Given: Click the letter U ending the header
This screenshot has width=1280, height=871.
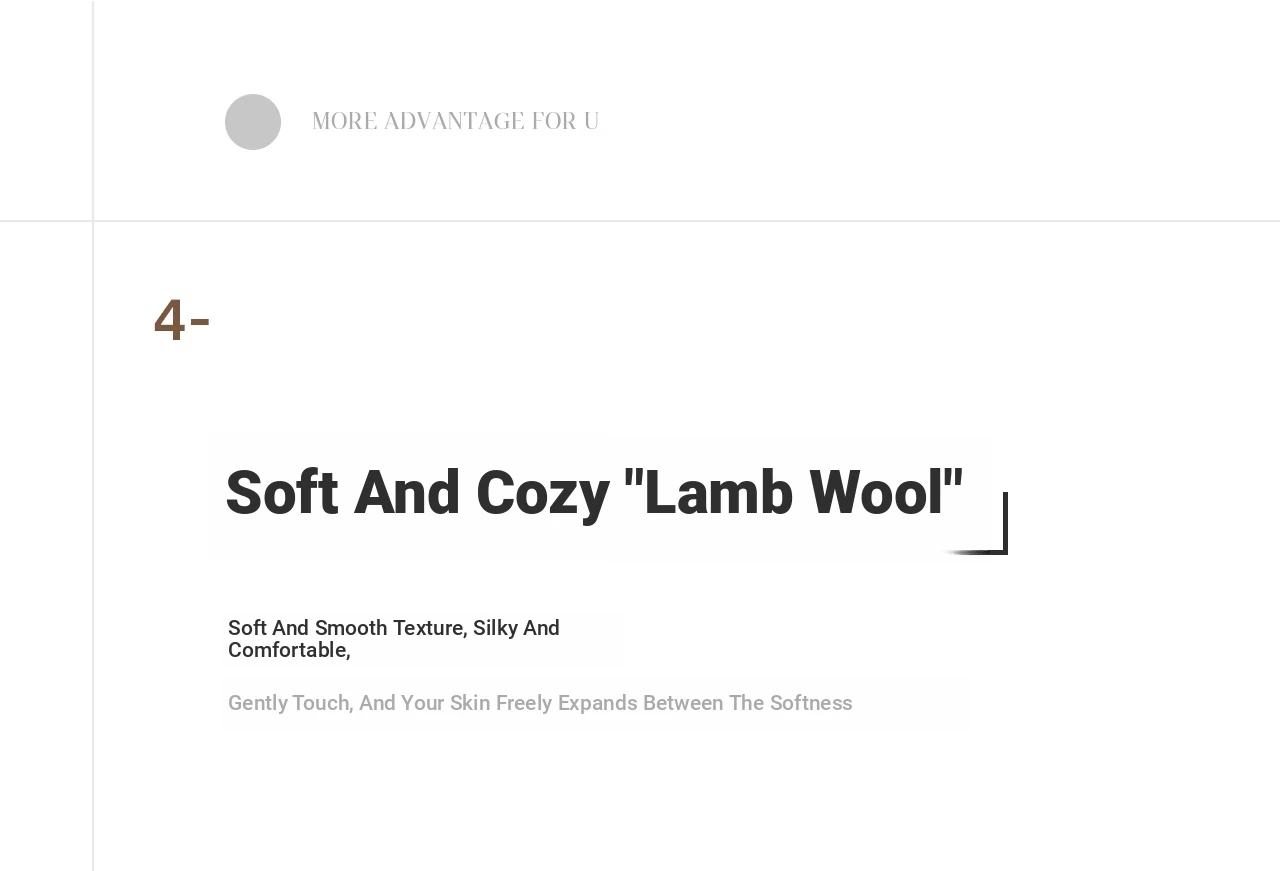Looking at the screenshot, I should point(591,122).
